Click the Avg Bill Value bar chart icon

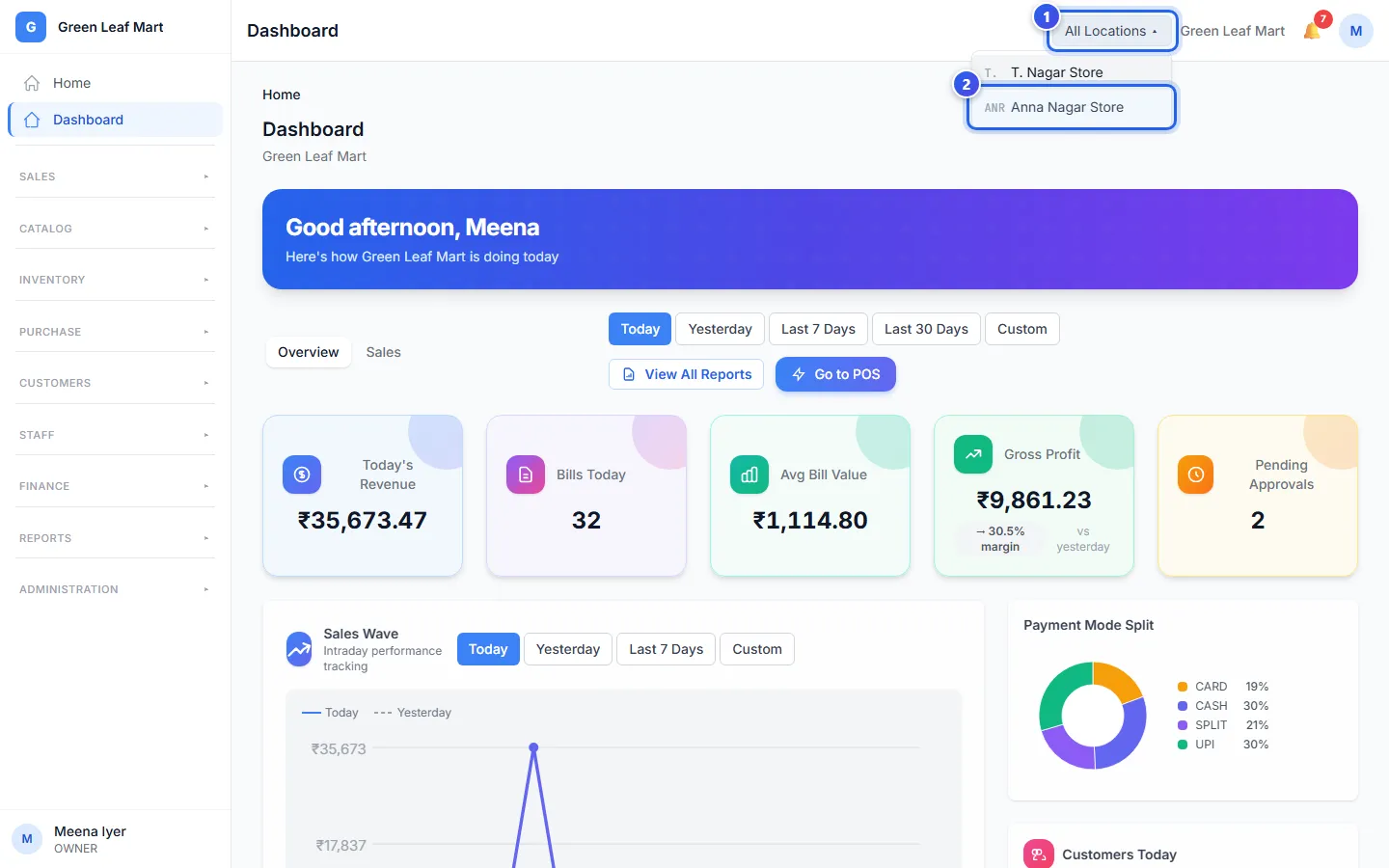pos(749,475)
